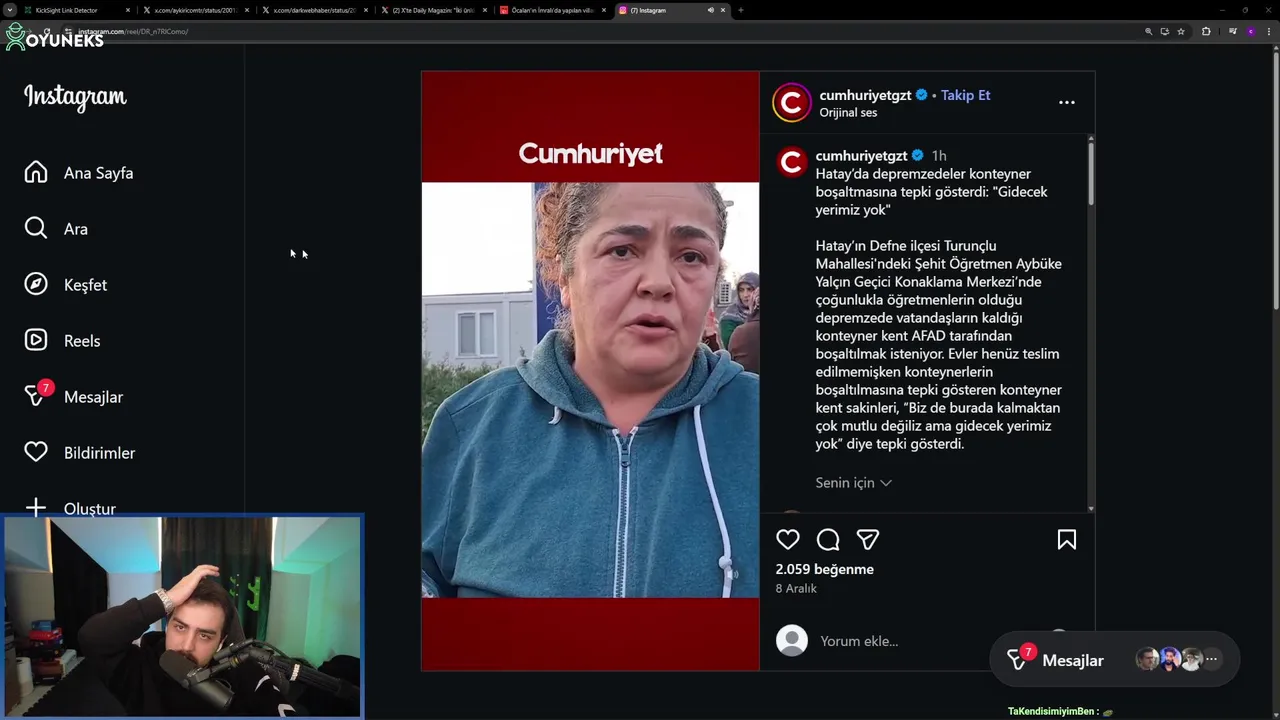Close the Instagram tab

(723, 10)
